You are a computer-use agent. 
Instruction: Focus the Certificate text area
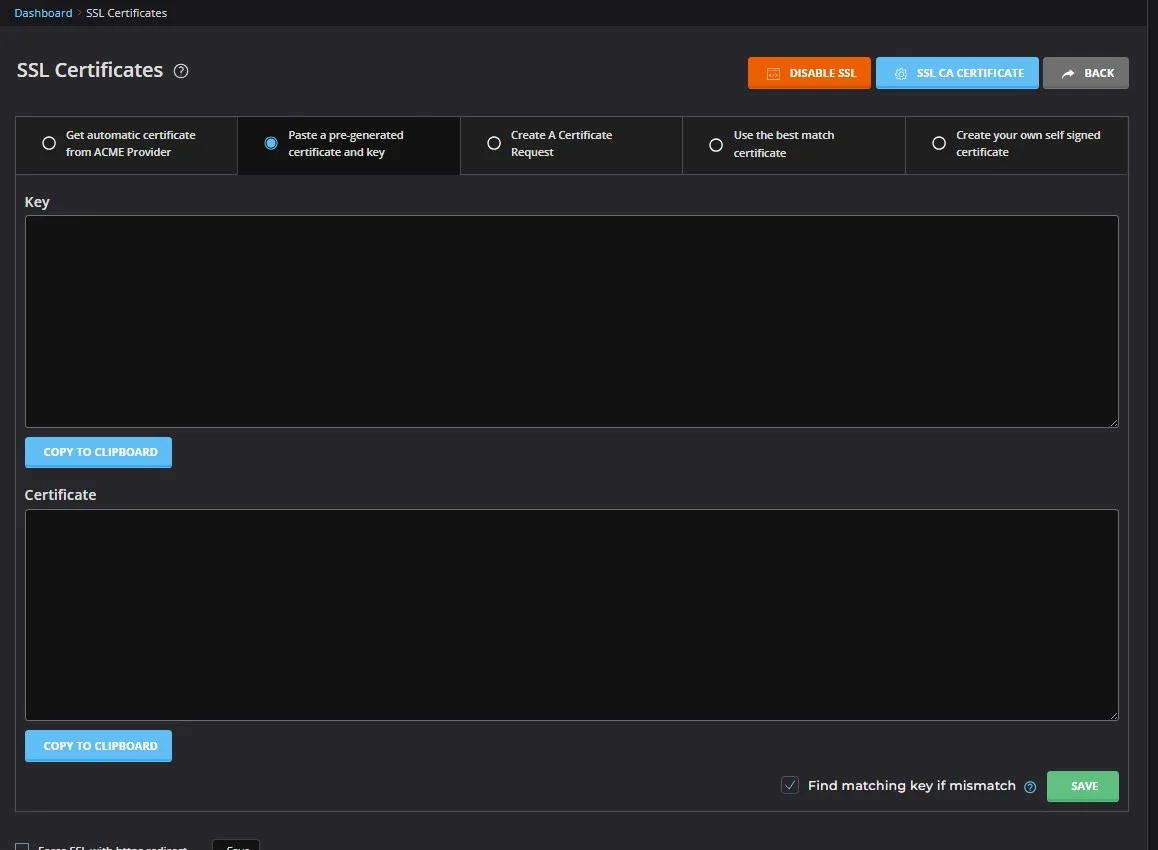(572, 615)
